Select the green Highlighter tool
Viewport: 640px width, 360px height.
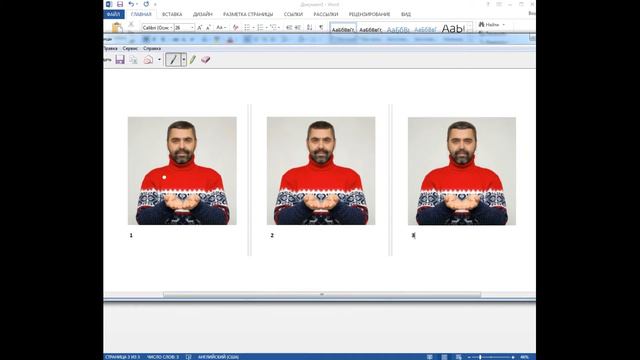click(192, 60)
